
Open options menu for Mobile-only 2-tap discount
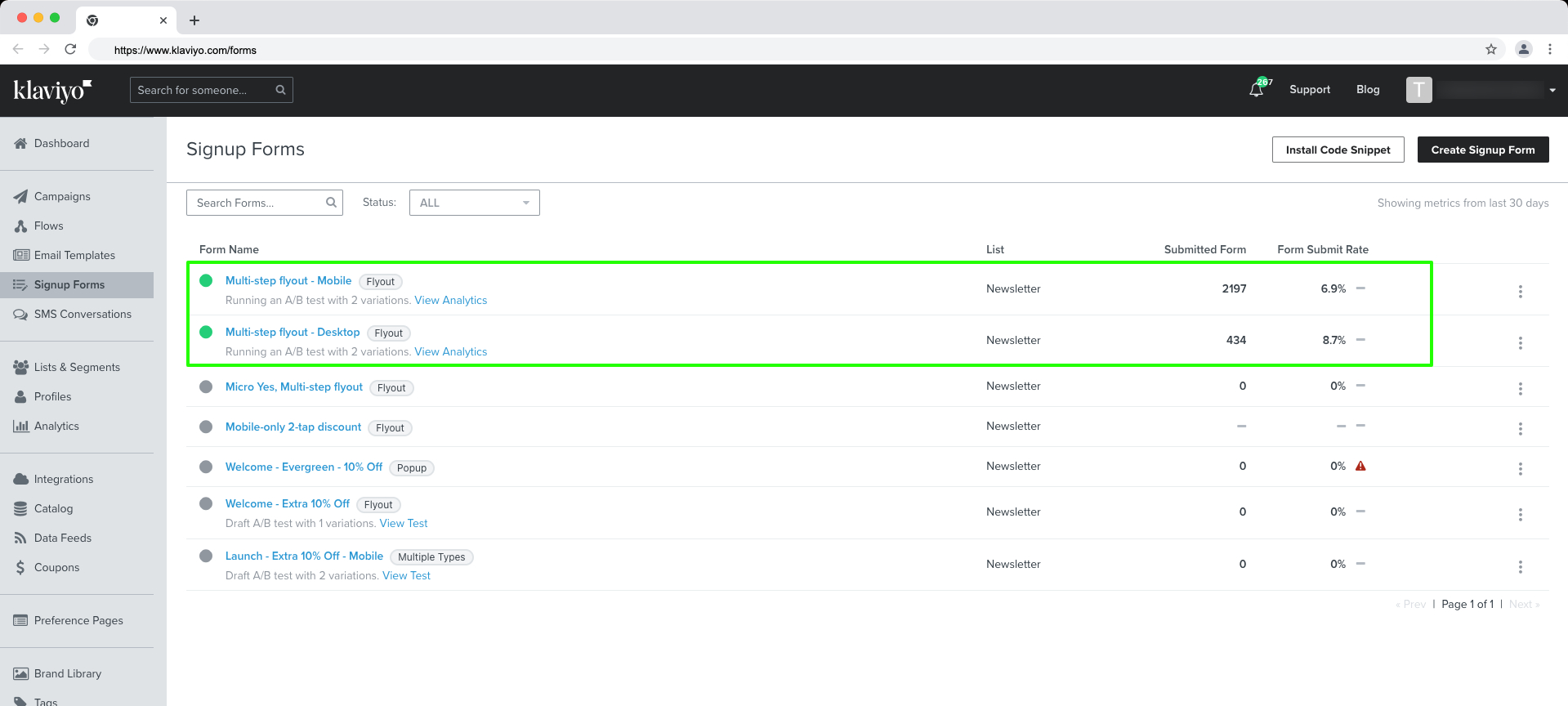coord(1521,429)
